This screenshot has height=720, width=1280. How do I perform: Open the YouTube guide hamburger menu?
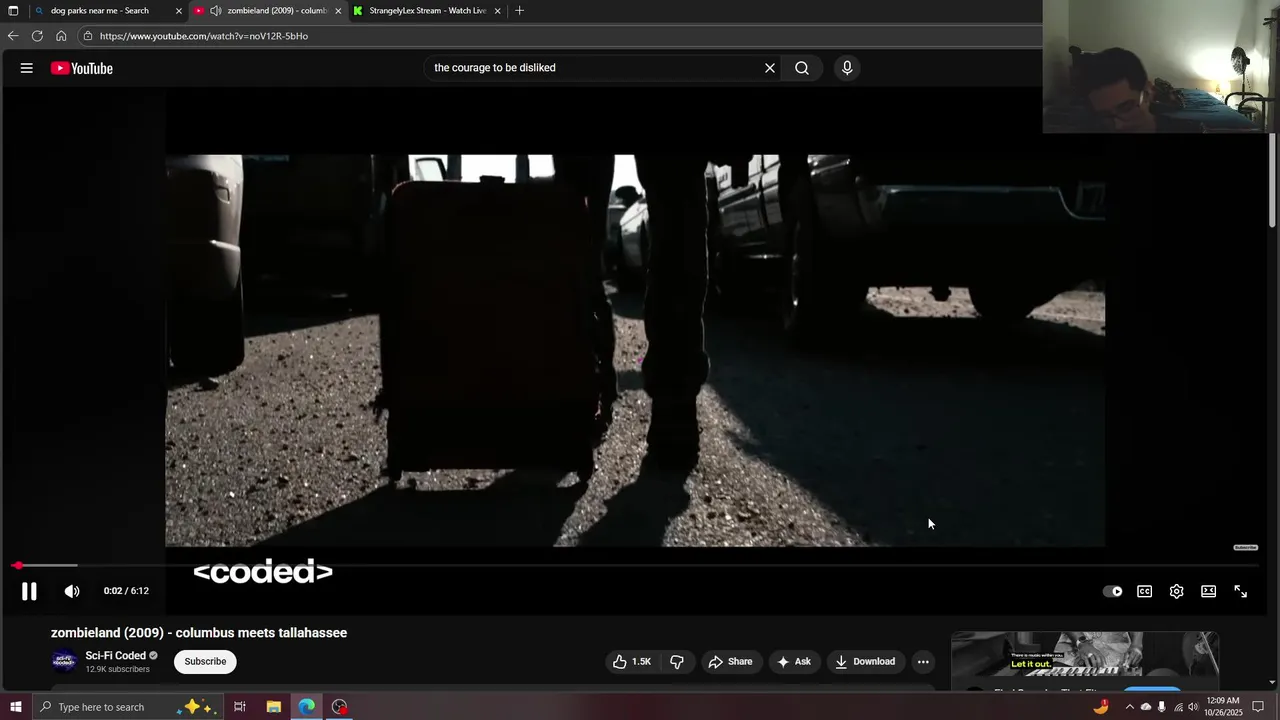(27, 68)
